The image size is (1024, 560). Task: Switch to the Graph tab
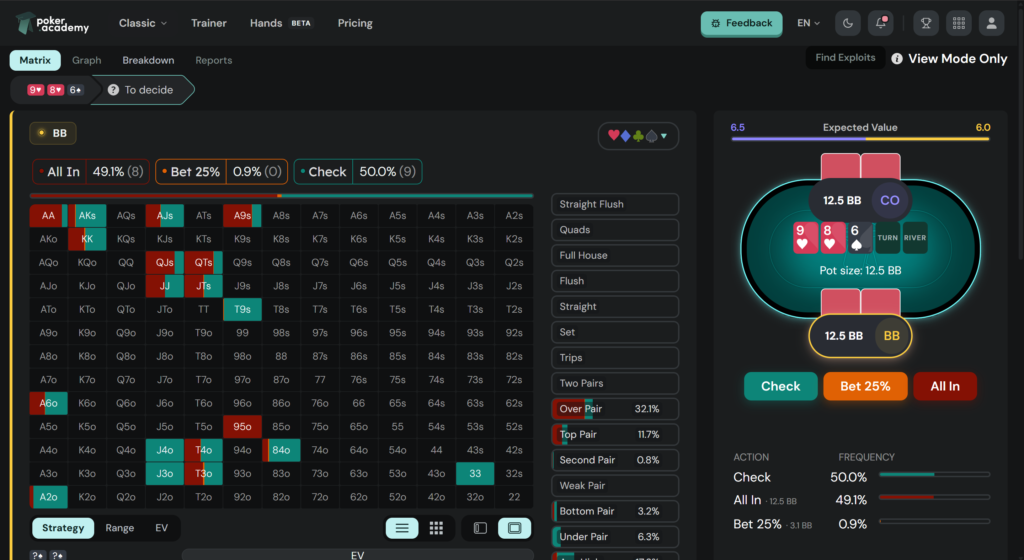(x=86, y=60)
